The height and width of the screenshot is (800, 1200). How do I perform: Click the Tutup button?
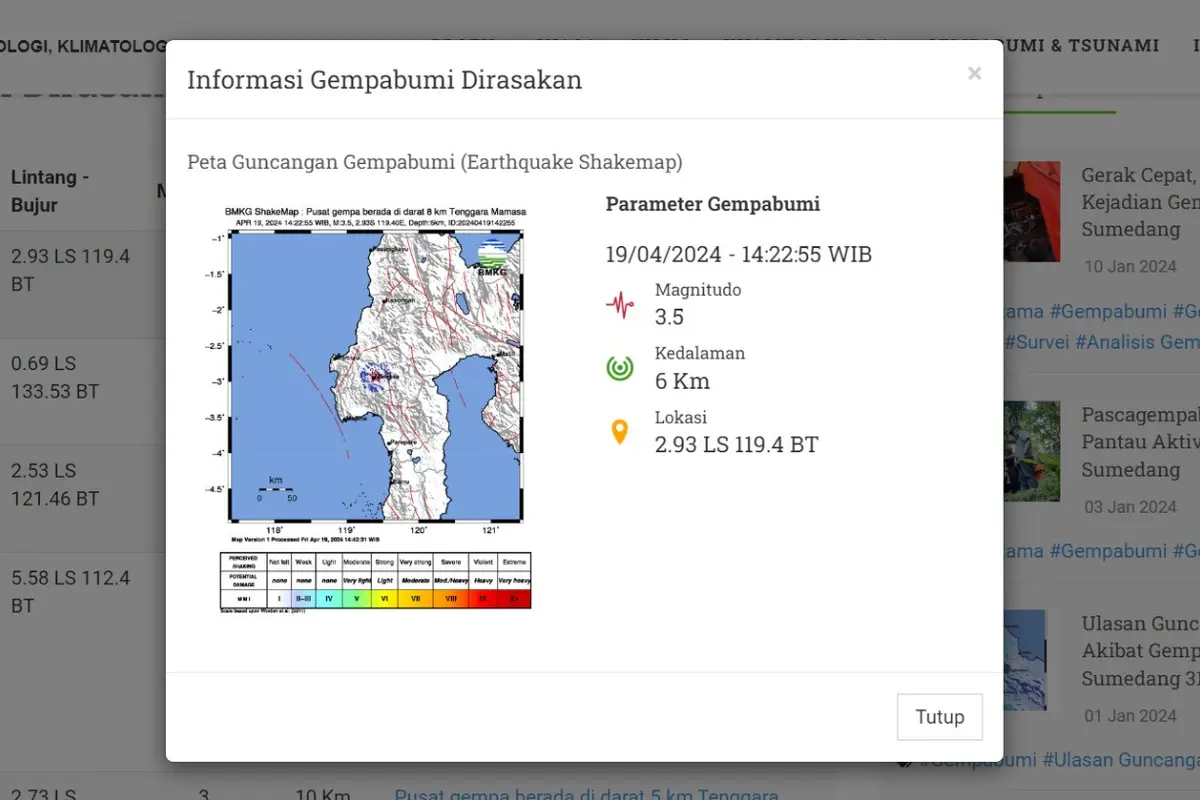click(x=940, y=717)
